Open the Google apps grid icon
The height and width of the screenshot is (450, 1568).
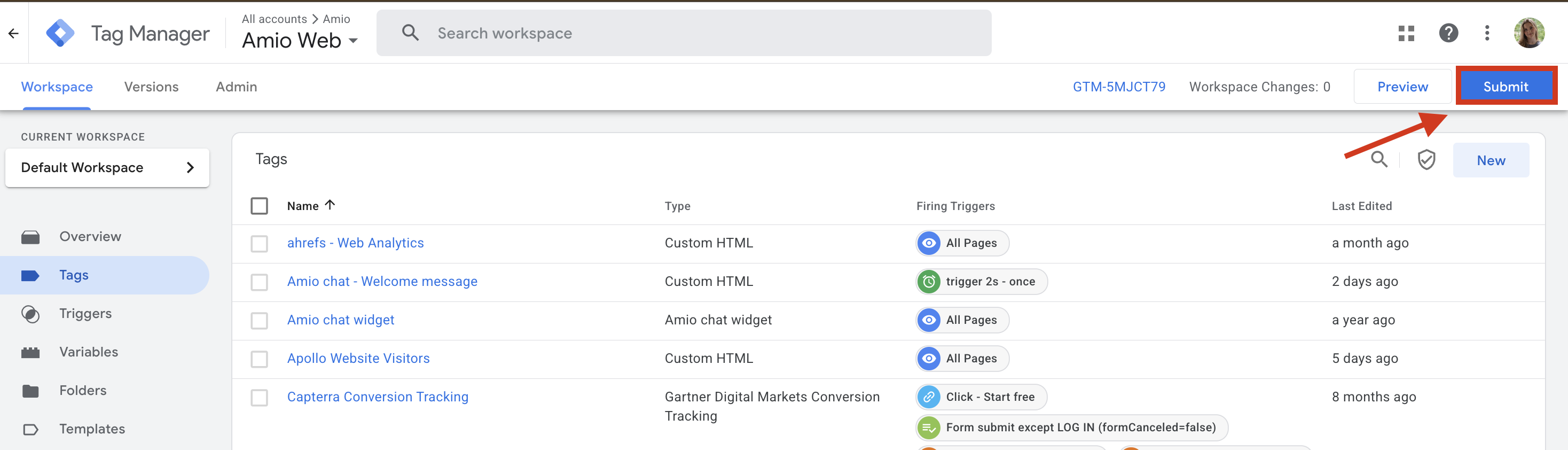coord(1406,34)
